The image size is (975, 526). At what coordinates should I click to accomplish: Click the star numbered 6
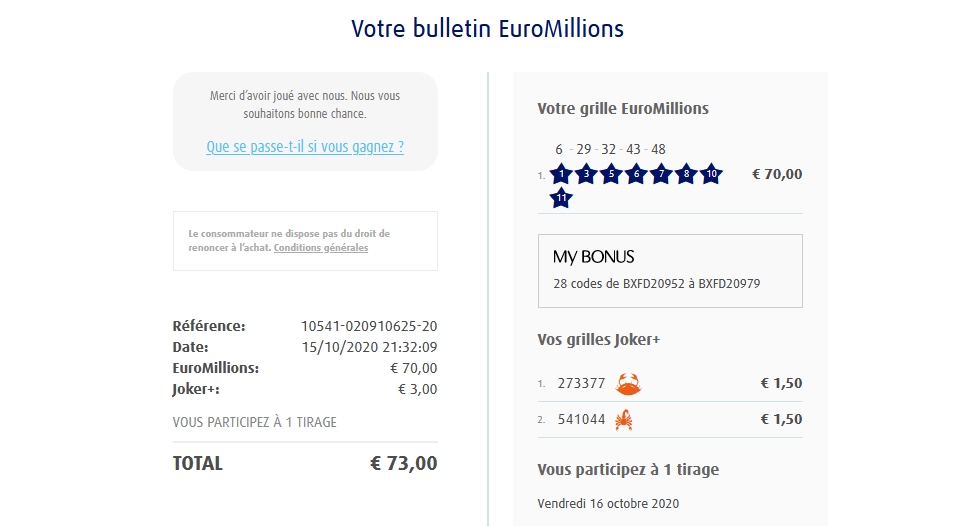click(636, 174)
